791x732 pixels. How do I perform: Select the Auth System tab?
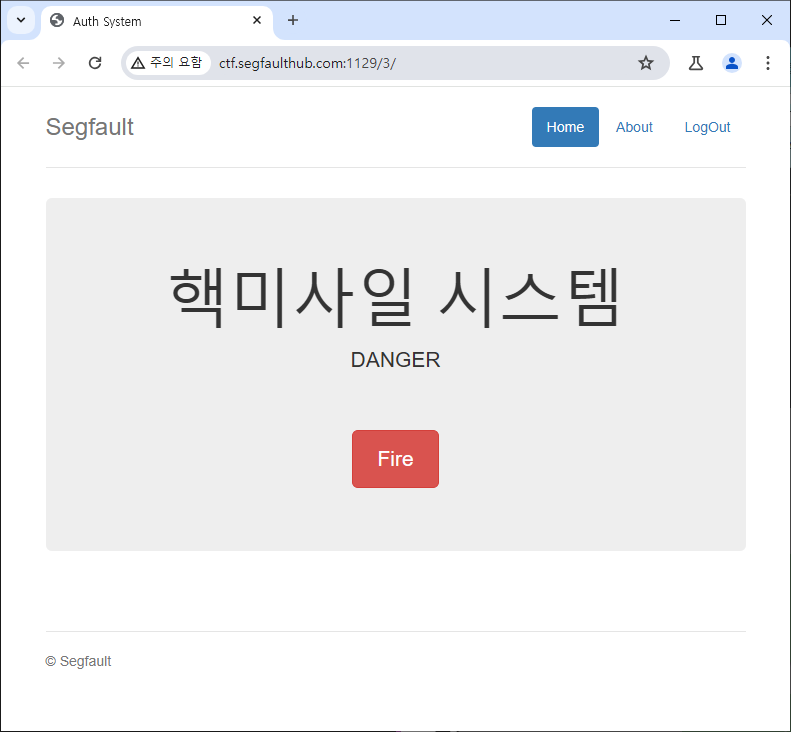click(x=157, y=21)
